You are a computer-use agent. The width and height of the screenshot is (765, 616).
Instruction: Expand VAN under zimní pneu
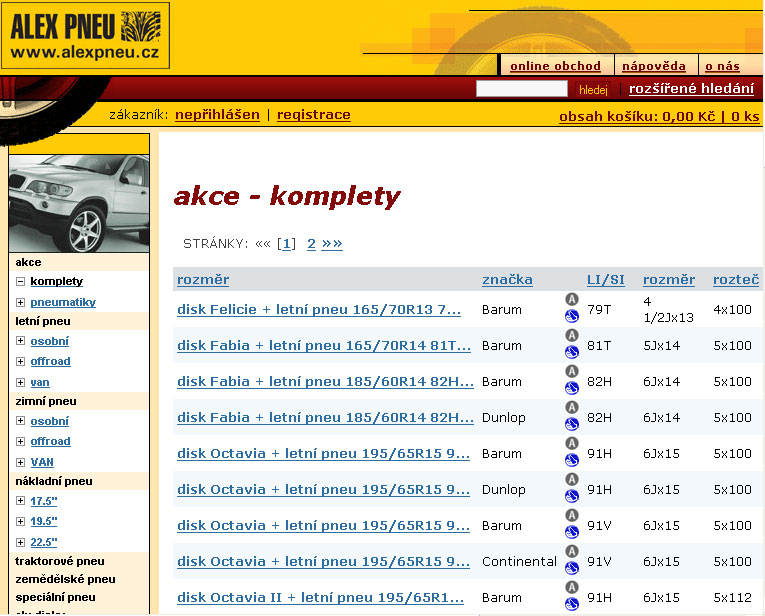pos(20,462)
